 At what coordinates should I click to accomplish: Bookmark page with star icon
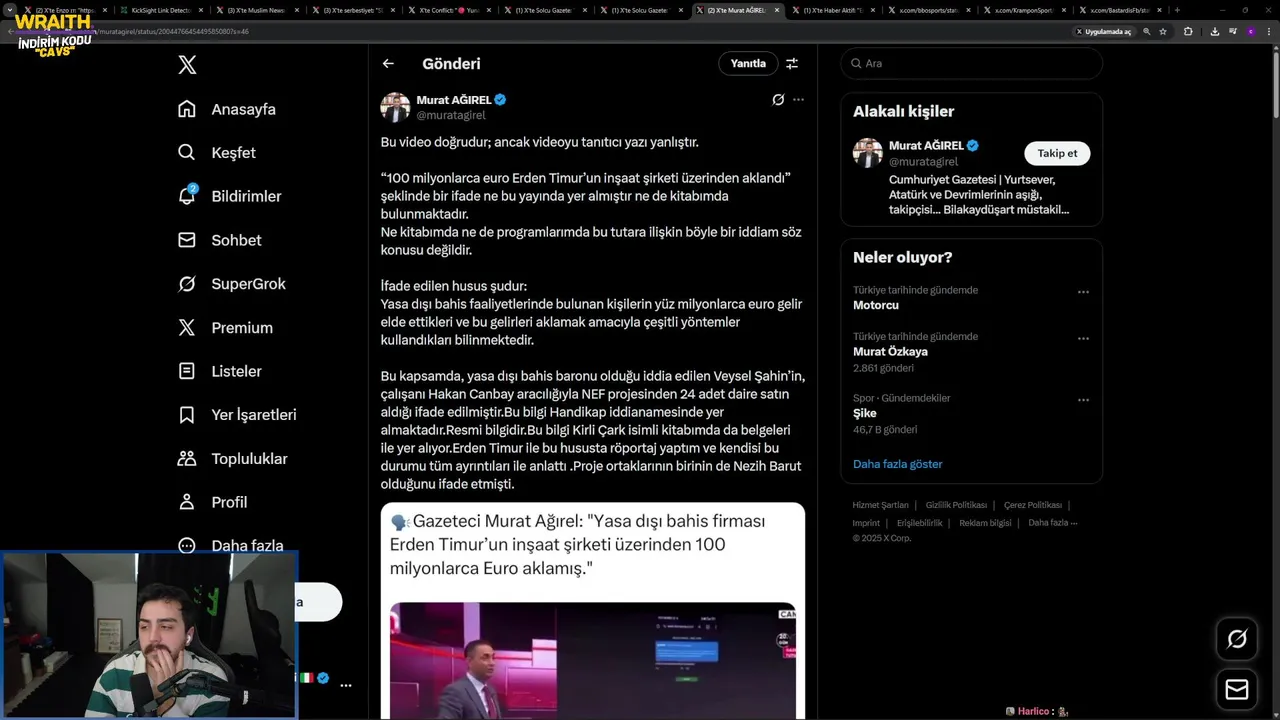pos(1163,31)
